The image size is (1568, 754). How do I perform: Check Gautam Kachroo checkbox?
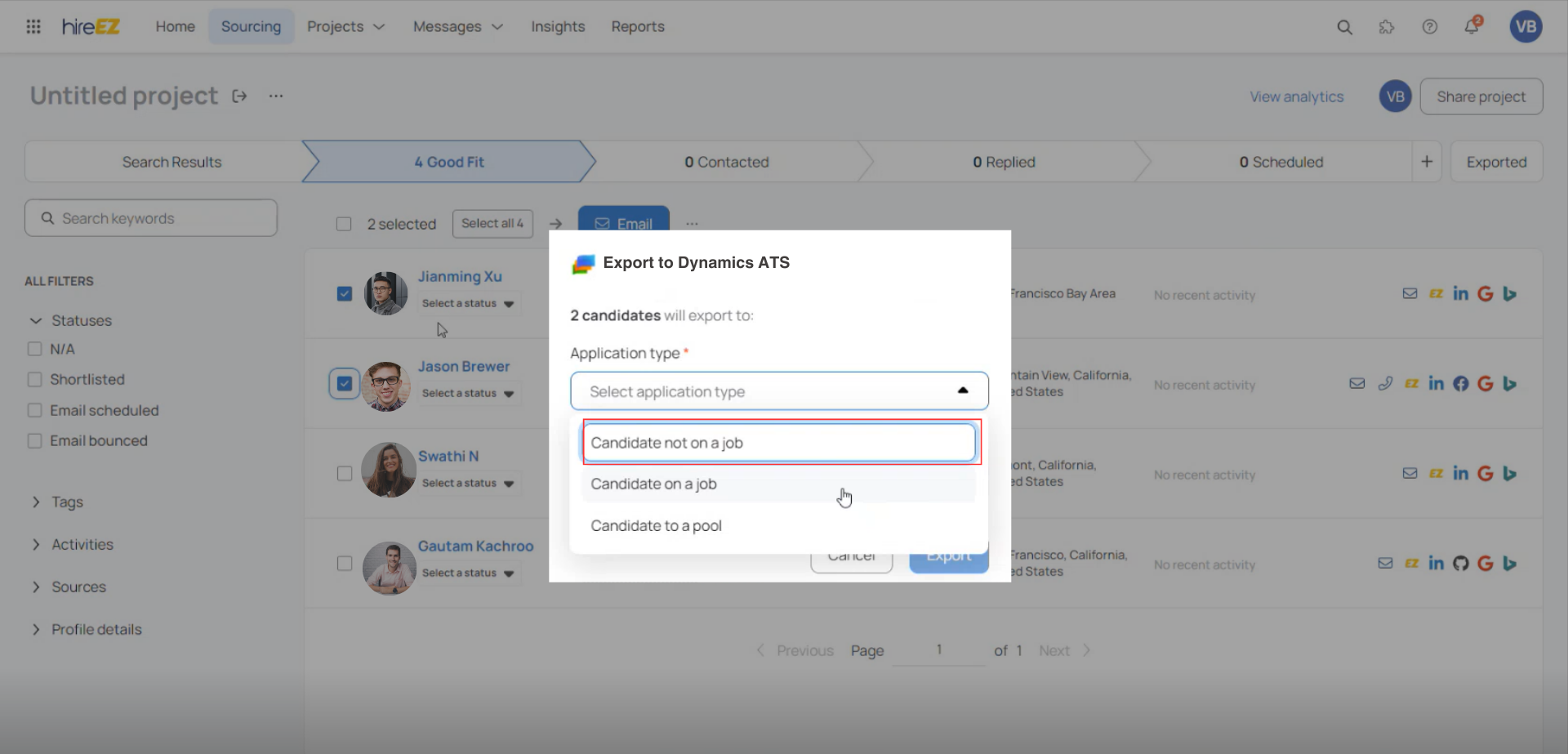pos(345,563)
